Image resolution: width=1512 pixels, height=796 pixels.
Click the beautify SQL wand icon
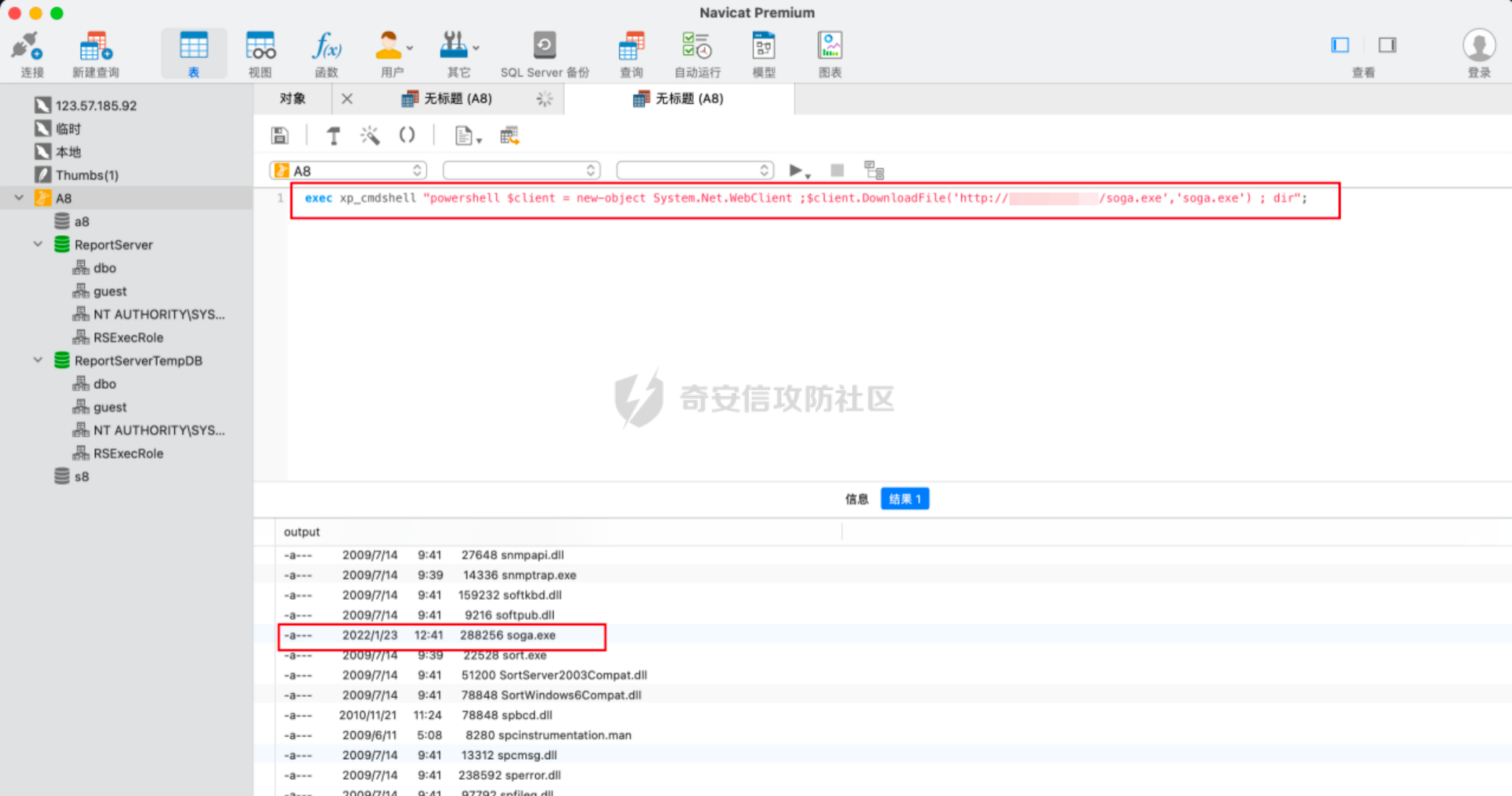[x=370, y=135]
